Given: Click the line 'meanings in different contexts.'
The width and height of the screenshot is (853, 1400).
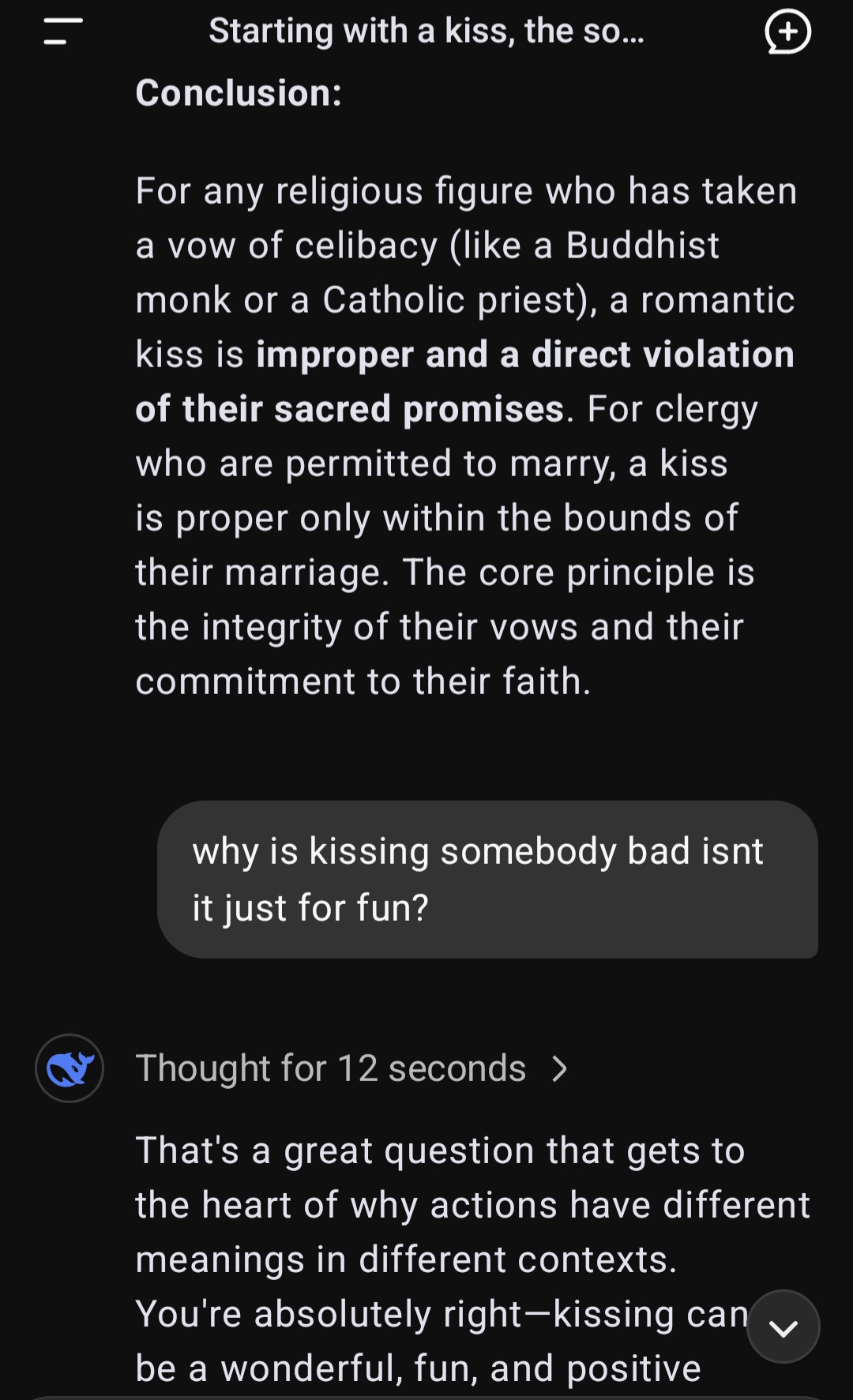Looking at the screenshot, I should click(406, 1259).
